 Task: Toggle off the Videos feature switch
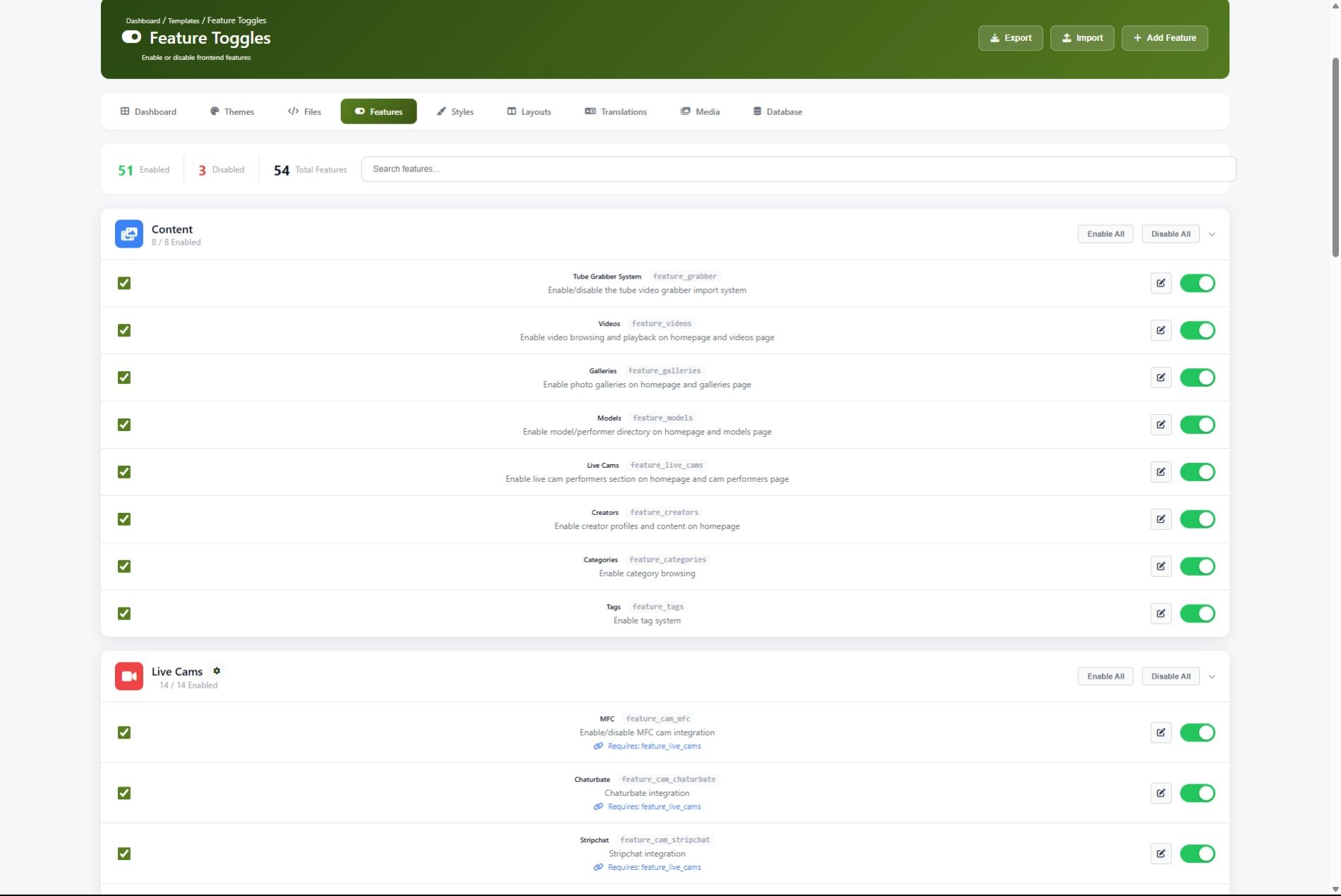tap(1197, 330)
